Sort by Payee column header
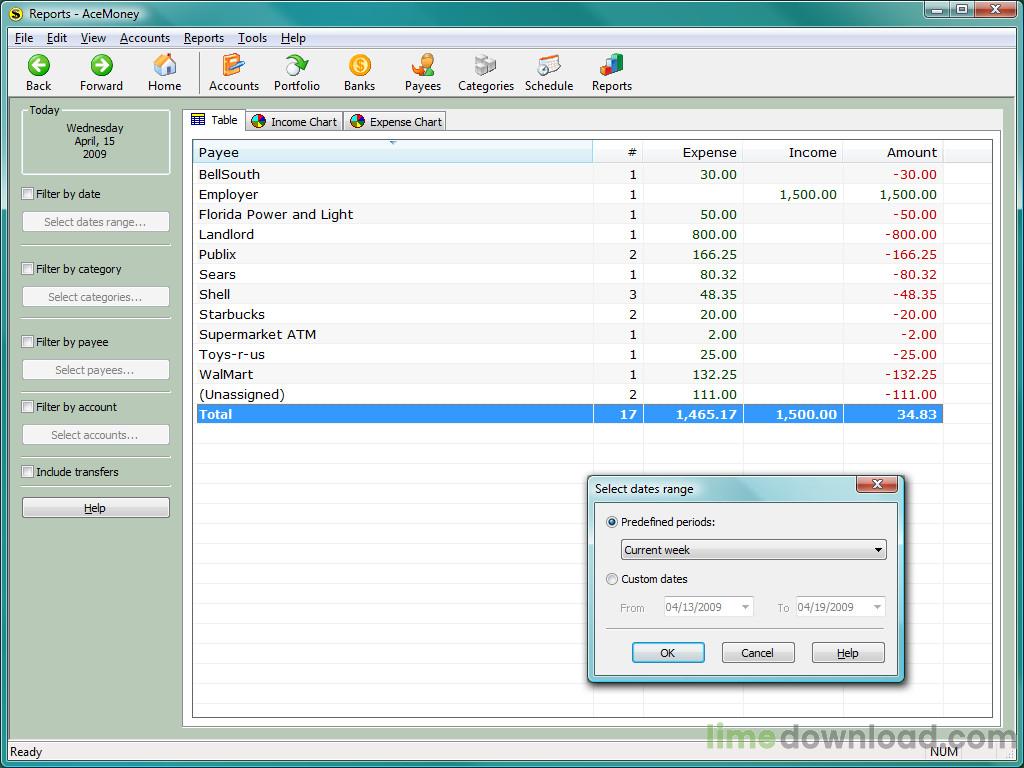This screenshot has width=1024, height=768. 393,153
